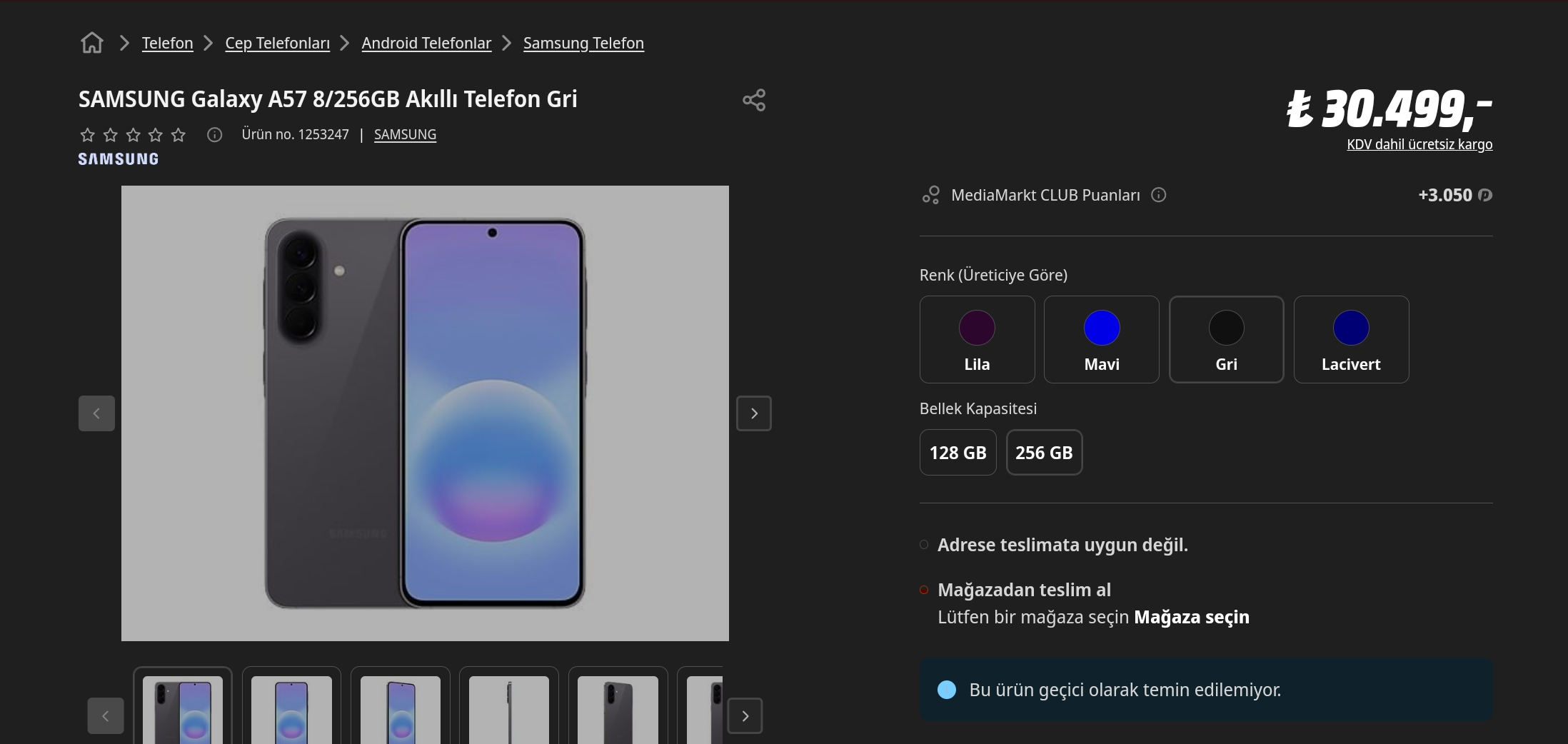
Task: Open fourth thumbnail showing phone side profile
Action: click(509, 707)
